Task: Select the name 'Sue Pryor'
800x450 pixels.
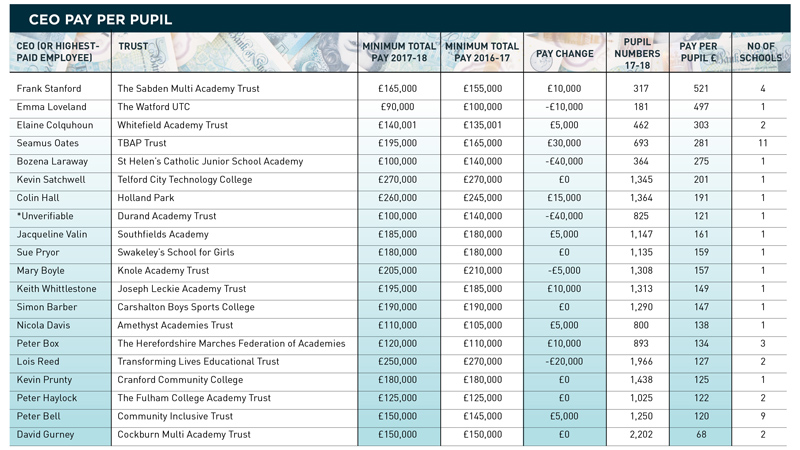Action: click(x=38, y=253)
